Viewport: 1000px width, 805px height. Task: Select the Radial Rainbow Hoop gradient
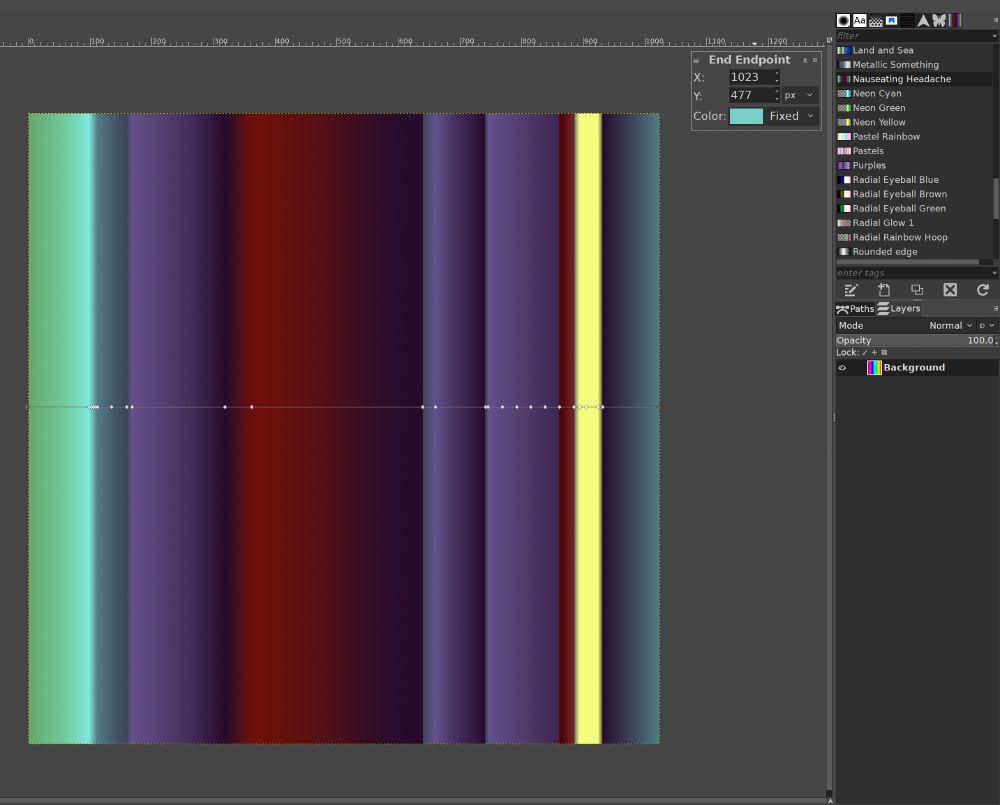[x=914, y=237]
